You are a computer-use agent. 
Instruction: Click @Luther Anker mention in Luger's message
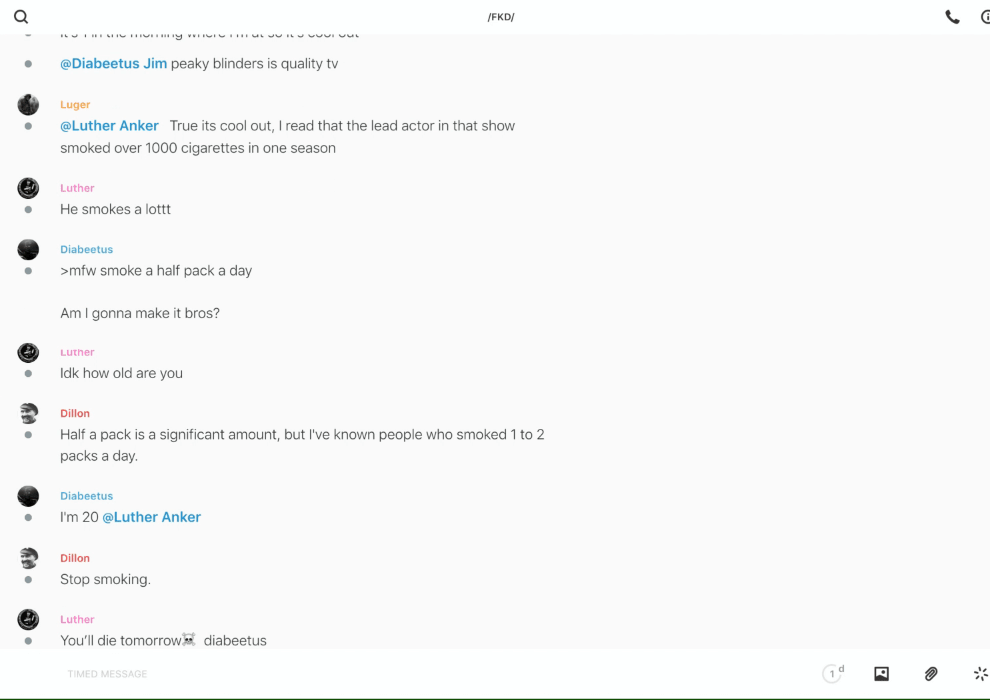point(109,126)
